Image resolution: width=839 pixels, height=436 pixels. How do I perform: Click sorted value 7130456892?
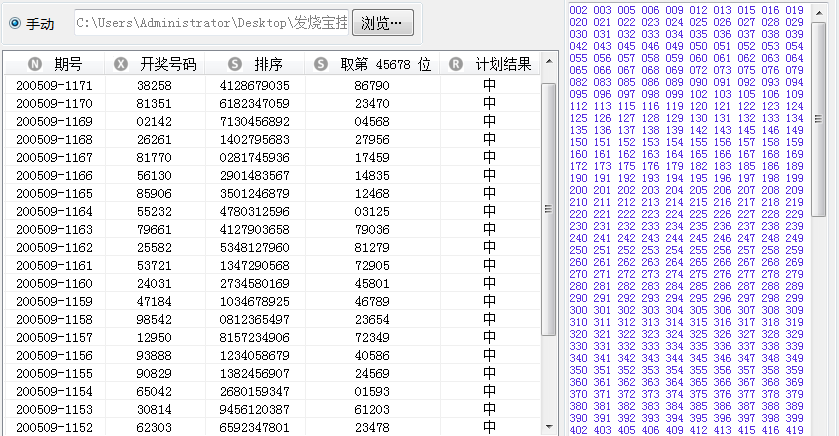(x=255, y=121)
